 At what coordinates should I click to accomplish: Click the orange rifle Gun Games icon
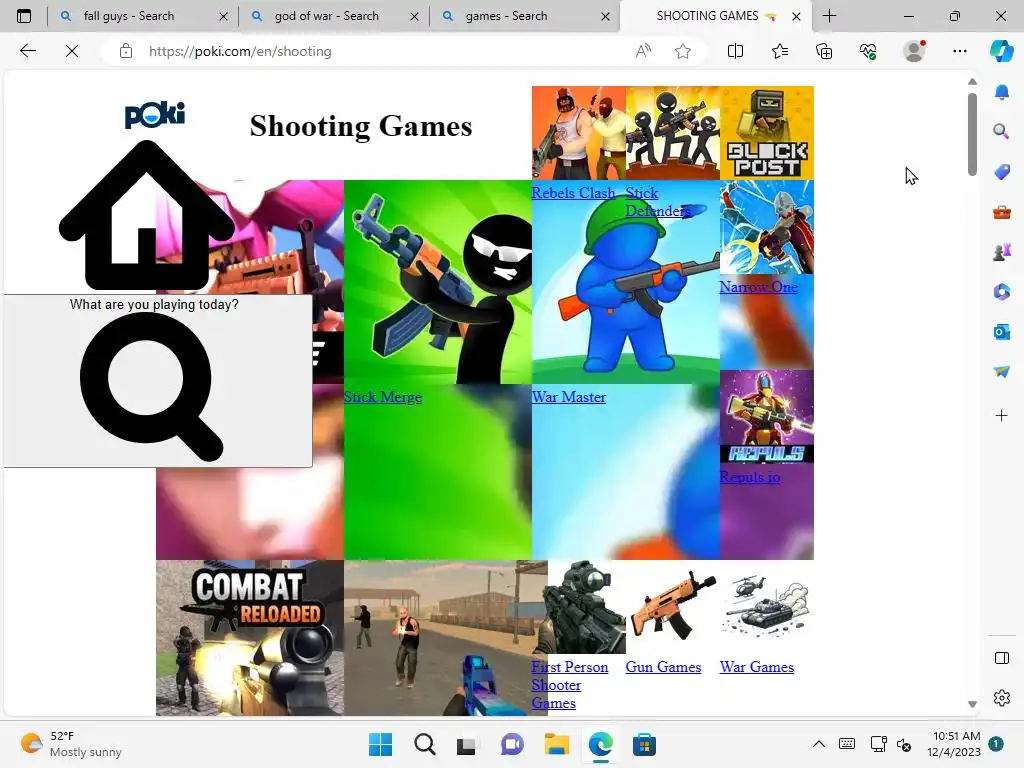click(x=673, y=607)
